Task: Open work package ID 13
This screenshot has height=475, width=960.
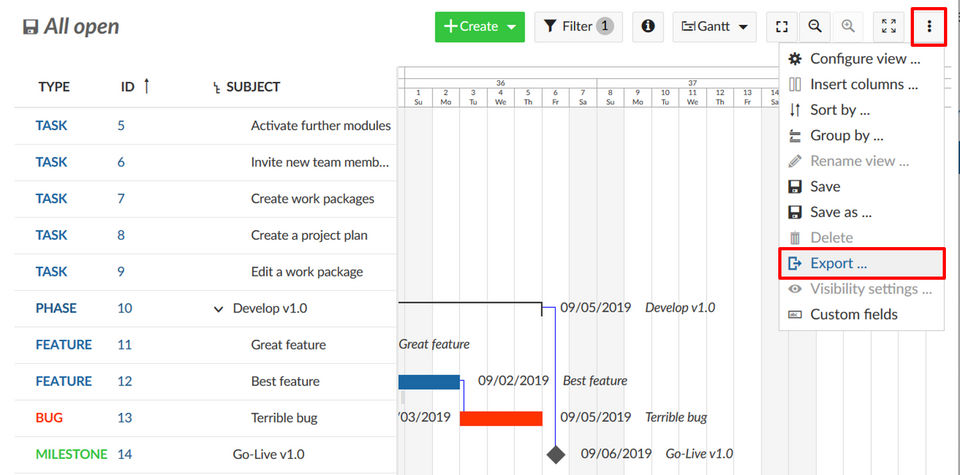Action: (x=124, y=418)
